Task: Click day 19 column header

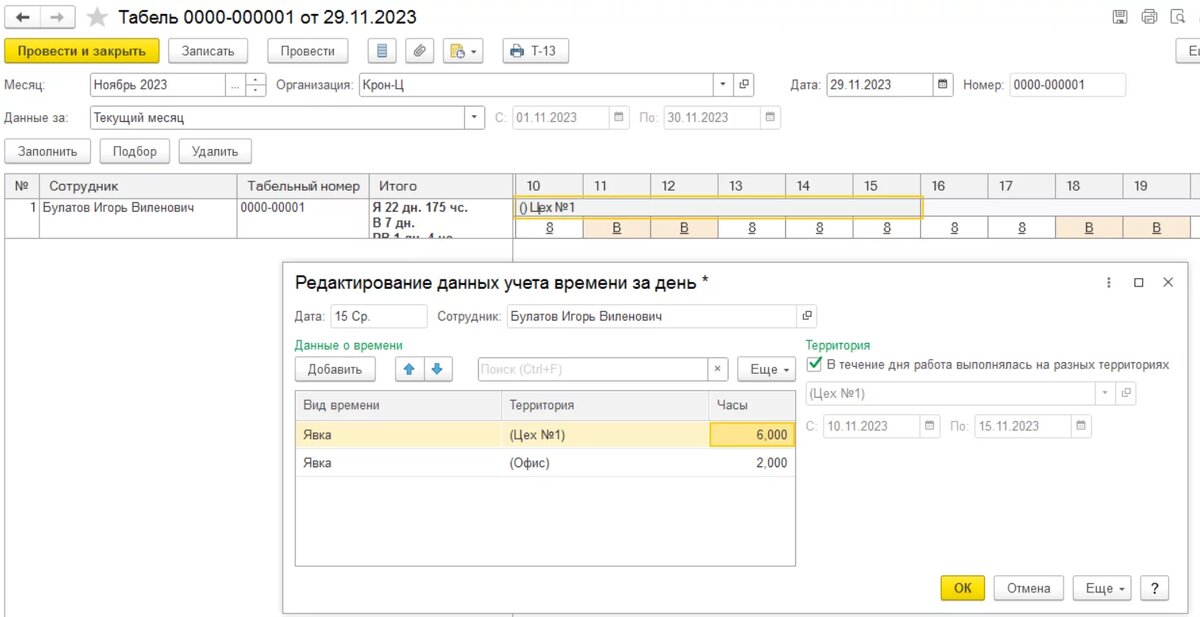Action: [x=1156, y=186]
